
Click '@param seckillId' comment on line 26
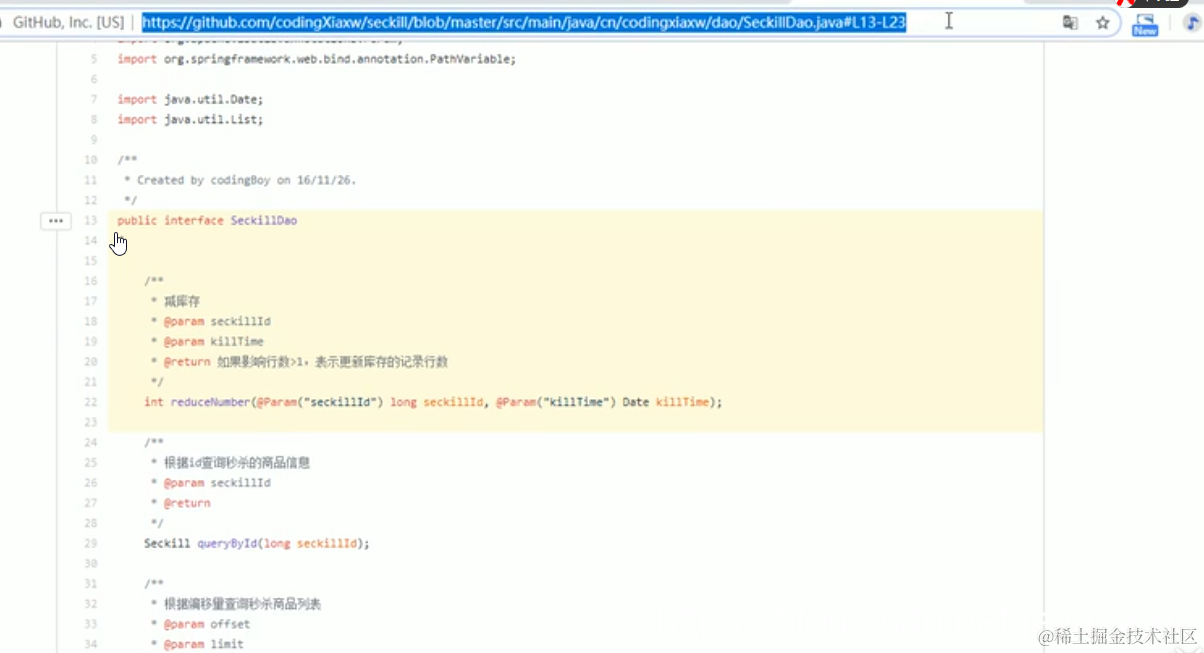pyautogui.click(x=216, y=482)
